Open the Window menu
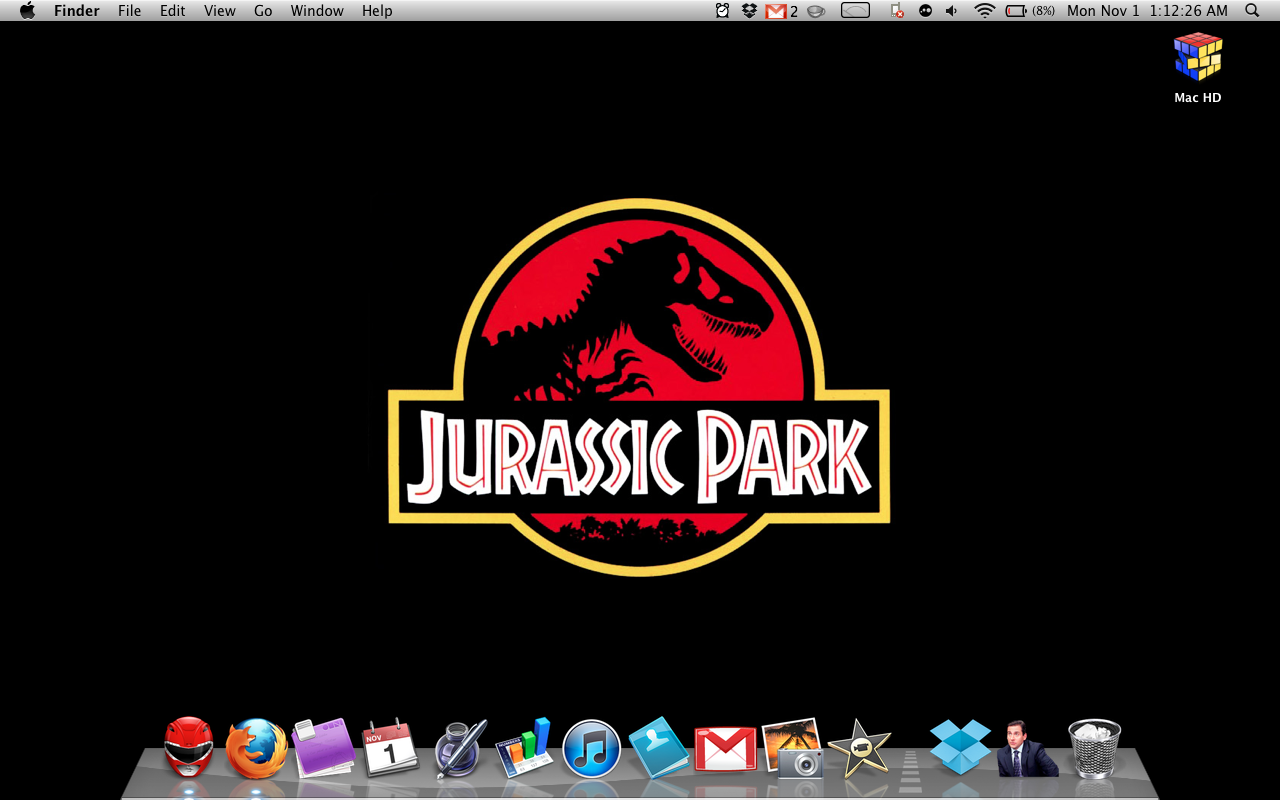Screen dimensions: 1280x800 point(317,11)
